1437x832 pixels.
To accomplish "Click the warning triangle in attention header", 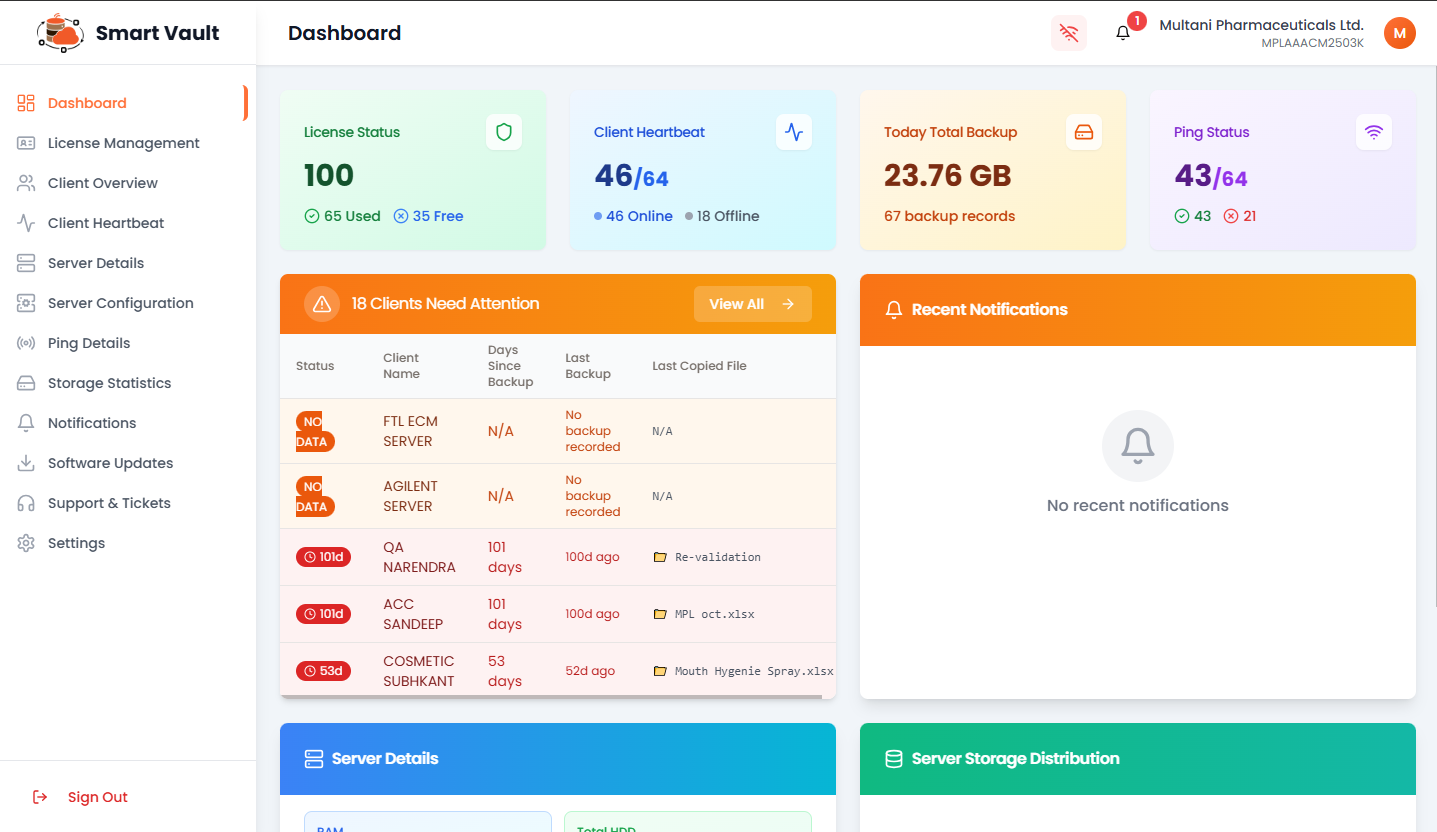I will (x=322, y=304).
